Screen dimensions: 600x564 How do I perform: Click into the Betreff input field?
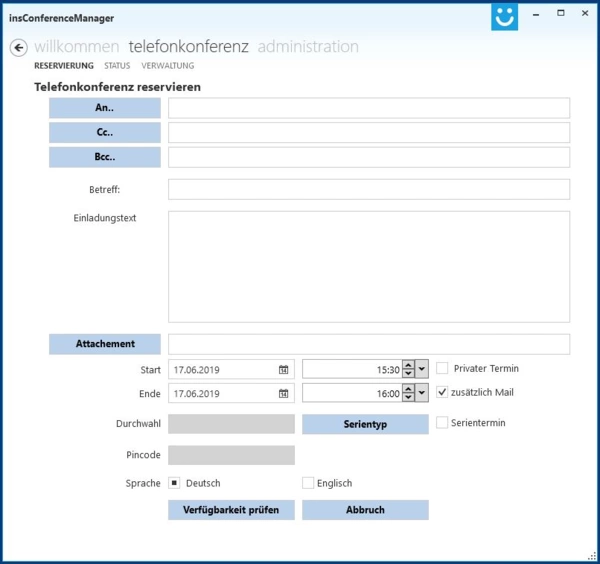tap(369, 189)
